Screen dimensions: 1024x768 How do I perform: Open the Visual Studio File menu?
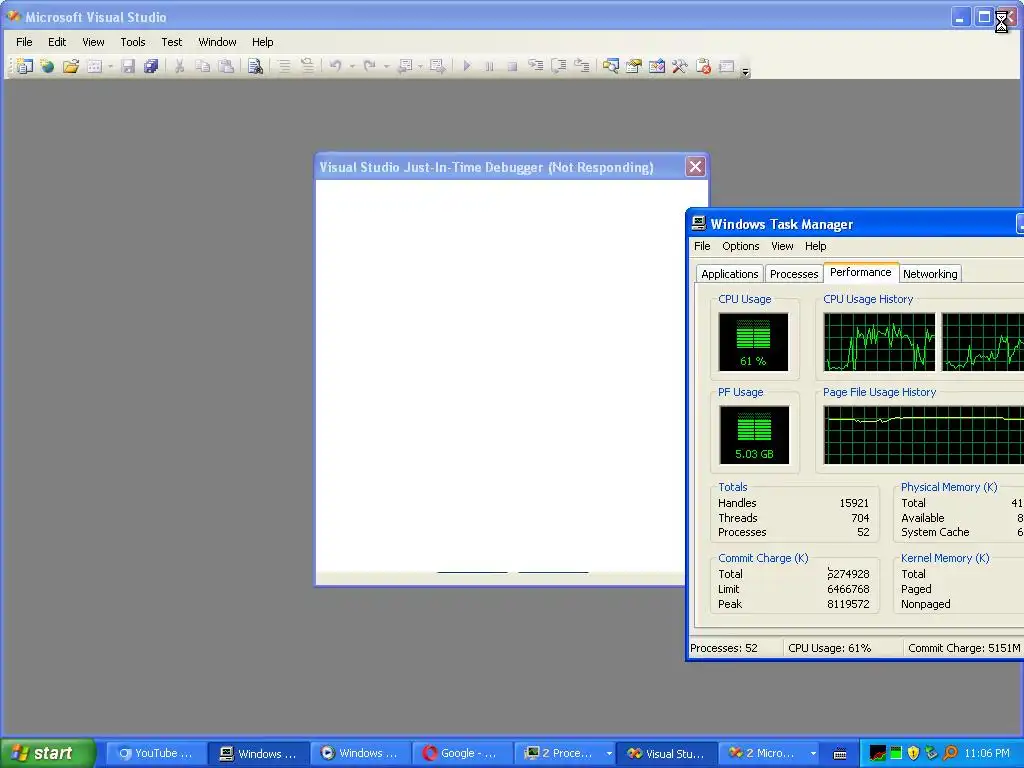click(24, 42)
